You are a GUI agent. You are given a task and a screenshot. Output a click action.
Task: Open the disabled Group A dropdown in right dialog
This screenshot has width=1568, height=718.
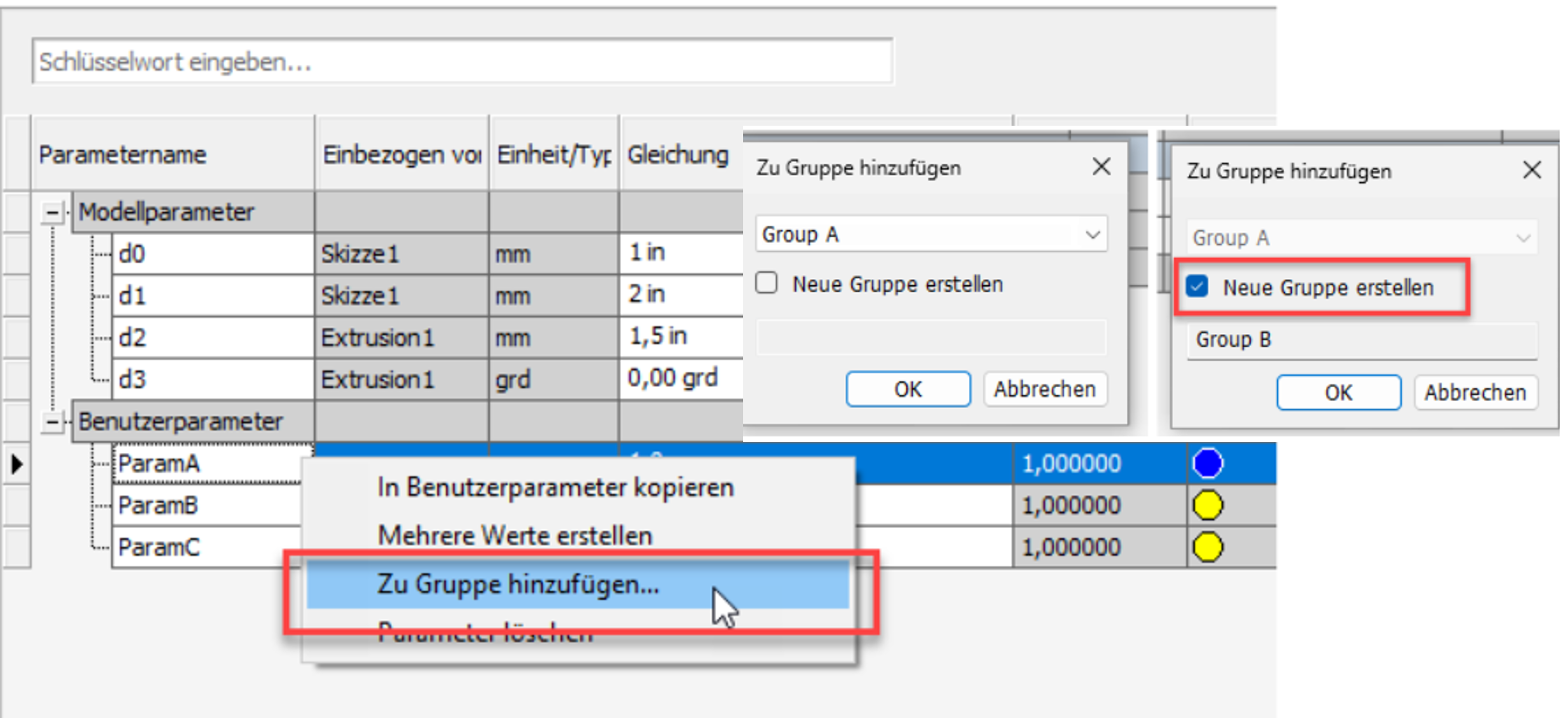click(1362, 238)
